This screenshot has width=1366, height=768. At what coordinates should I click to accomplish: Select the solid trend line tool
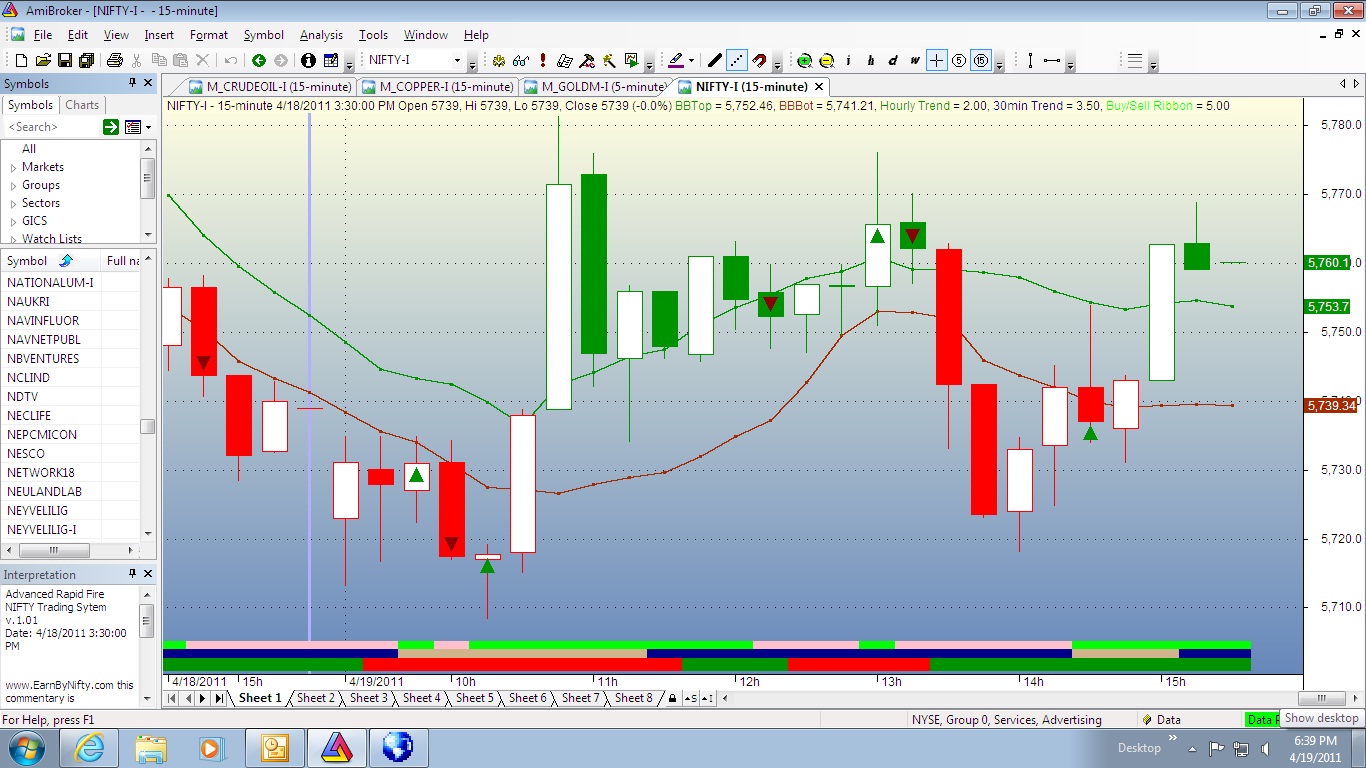tap(714, 60)
